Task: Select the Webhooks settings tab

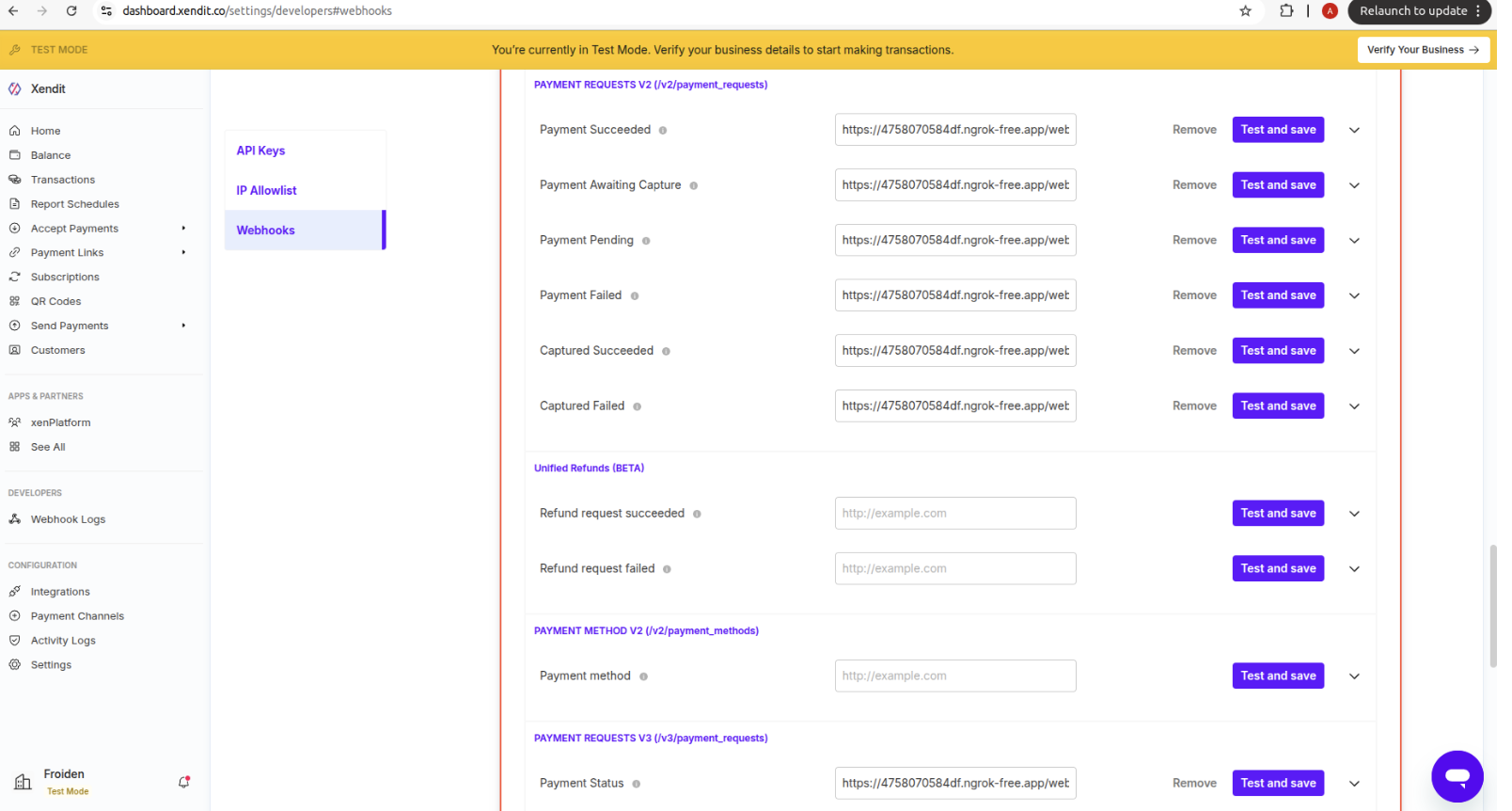Action: point(305,230)
